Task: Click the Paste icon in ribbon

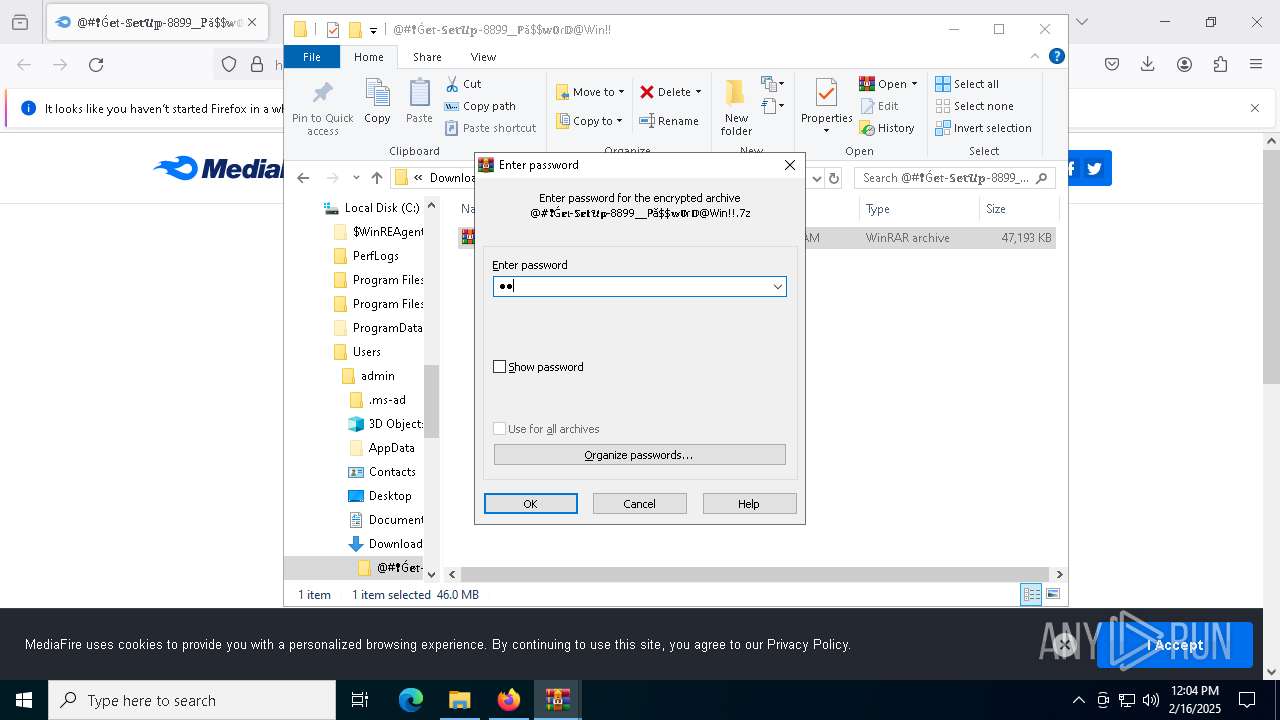Action: click(419, 94)
